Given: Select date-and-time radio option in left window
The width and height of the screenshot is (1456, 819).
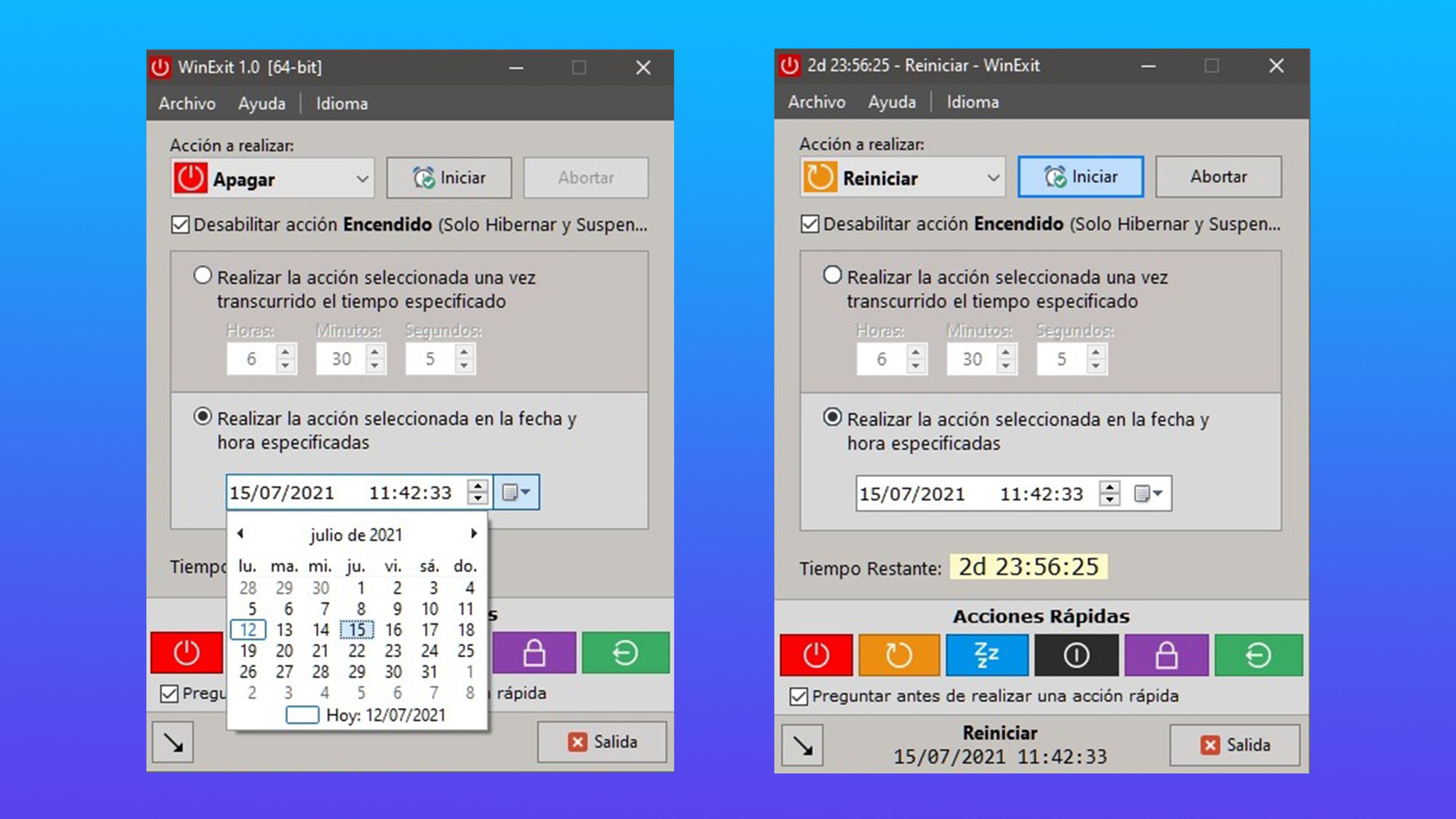Looking at the screenshot, I should click(x=202, y=417).
